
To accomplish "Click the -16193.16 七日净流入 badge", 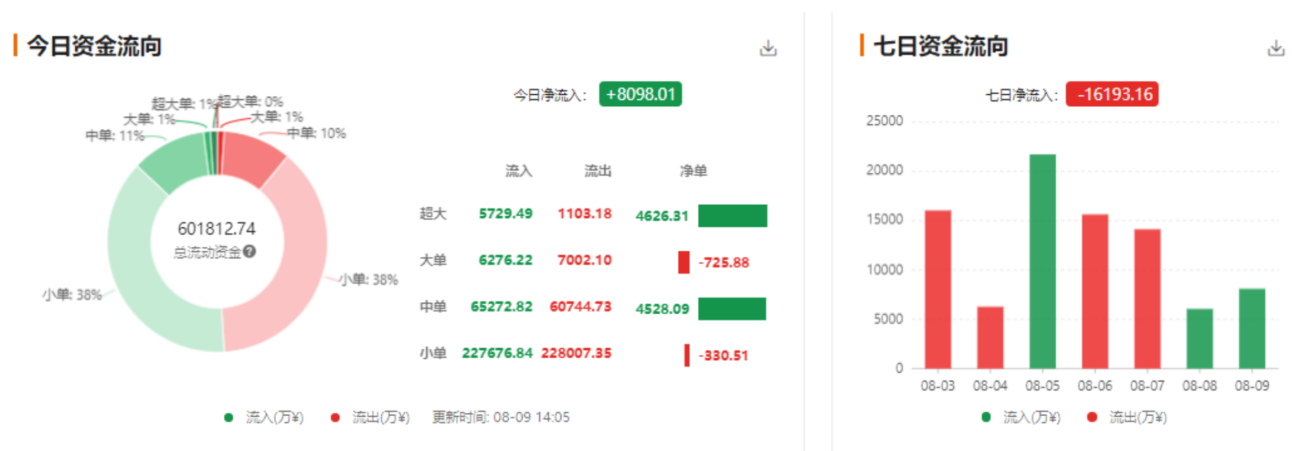I will 1112,95.
